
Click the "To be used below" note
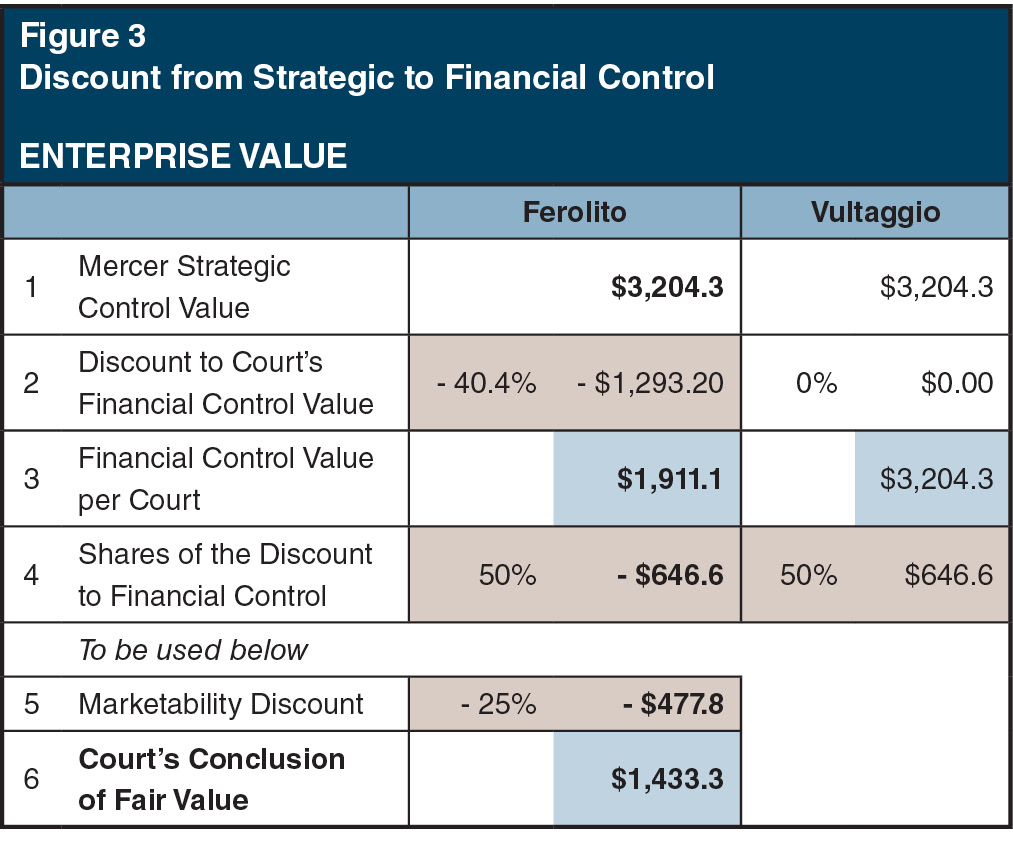193,650
